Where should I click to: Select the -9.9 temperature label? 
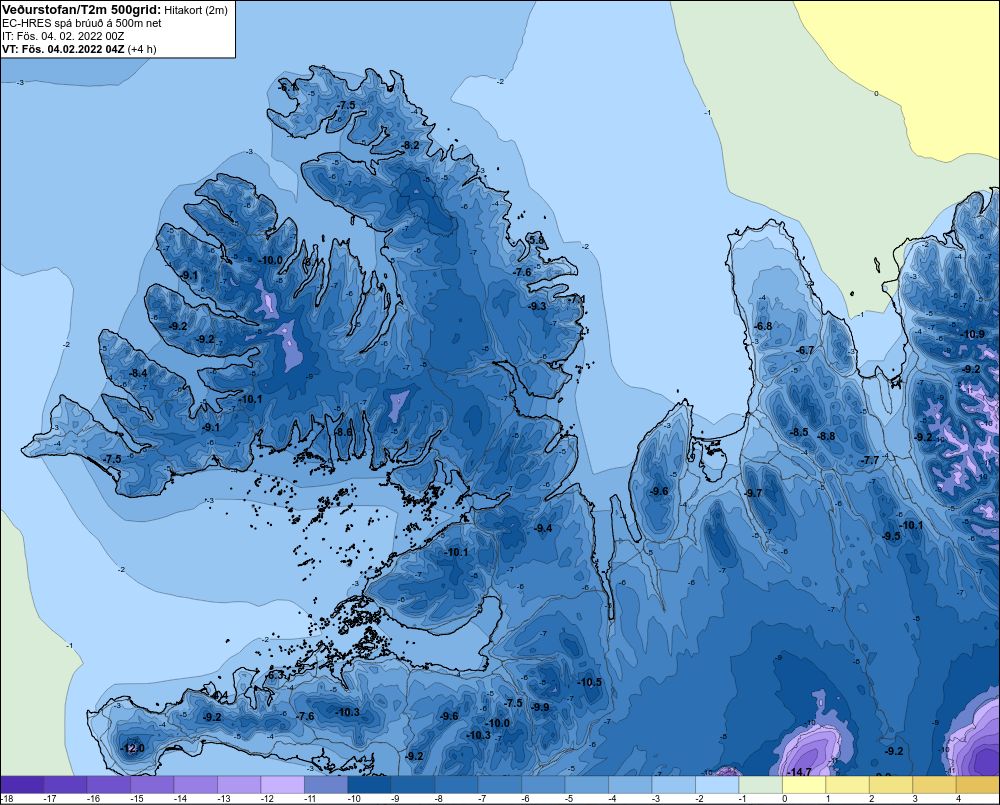click(x=540, y=707)
